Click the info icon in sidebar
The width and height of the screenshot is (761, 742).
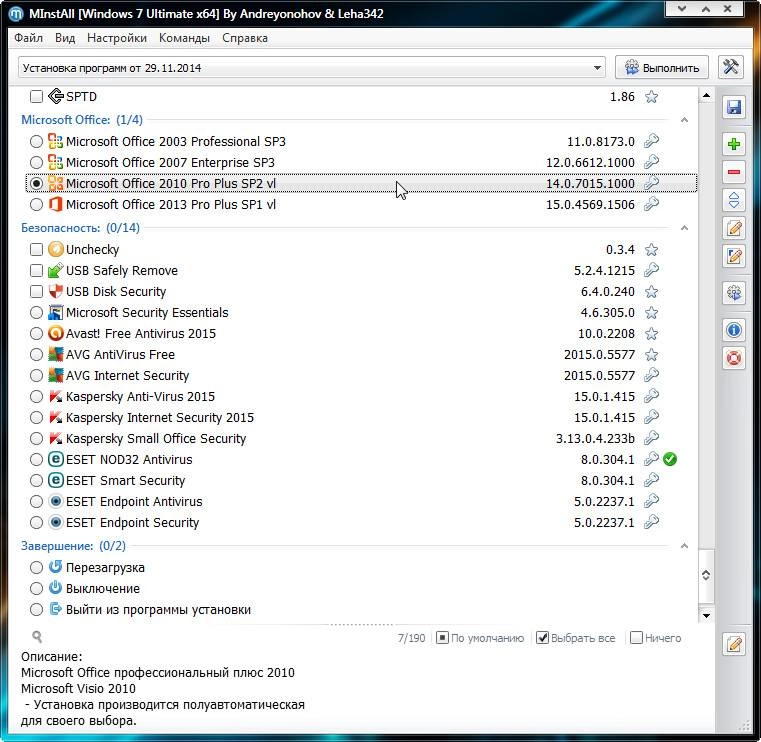click(734, 330)
